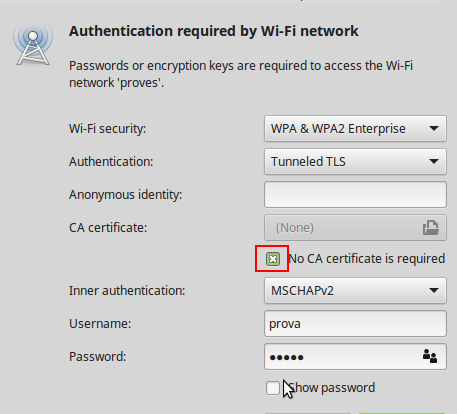This screenshot has height=414, width=457.
Task: Focus the Anonymous identity text field
Action: click(355, 194)
